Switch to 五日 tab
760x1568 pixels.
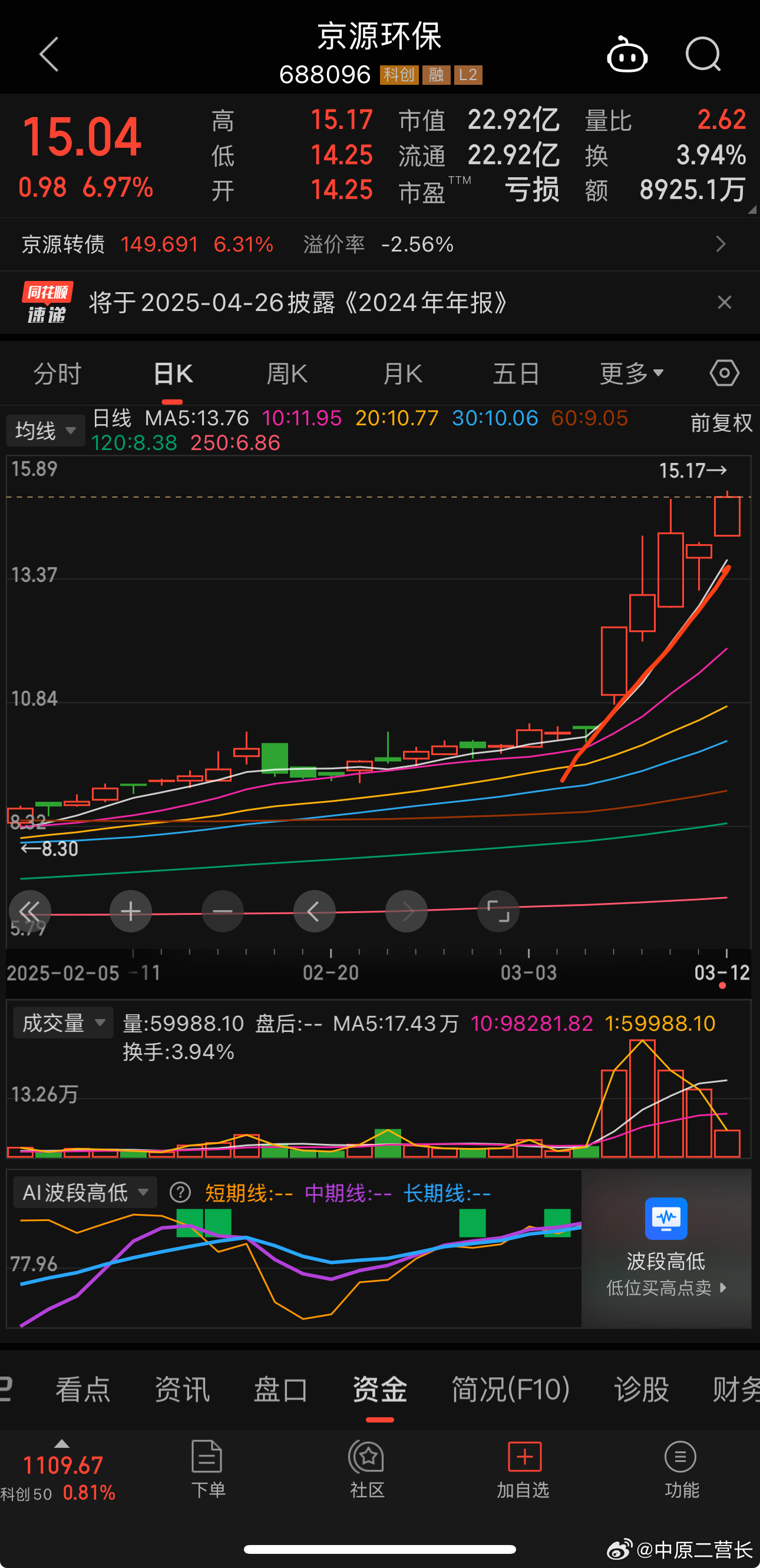(x=517, y=373)
